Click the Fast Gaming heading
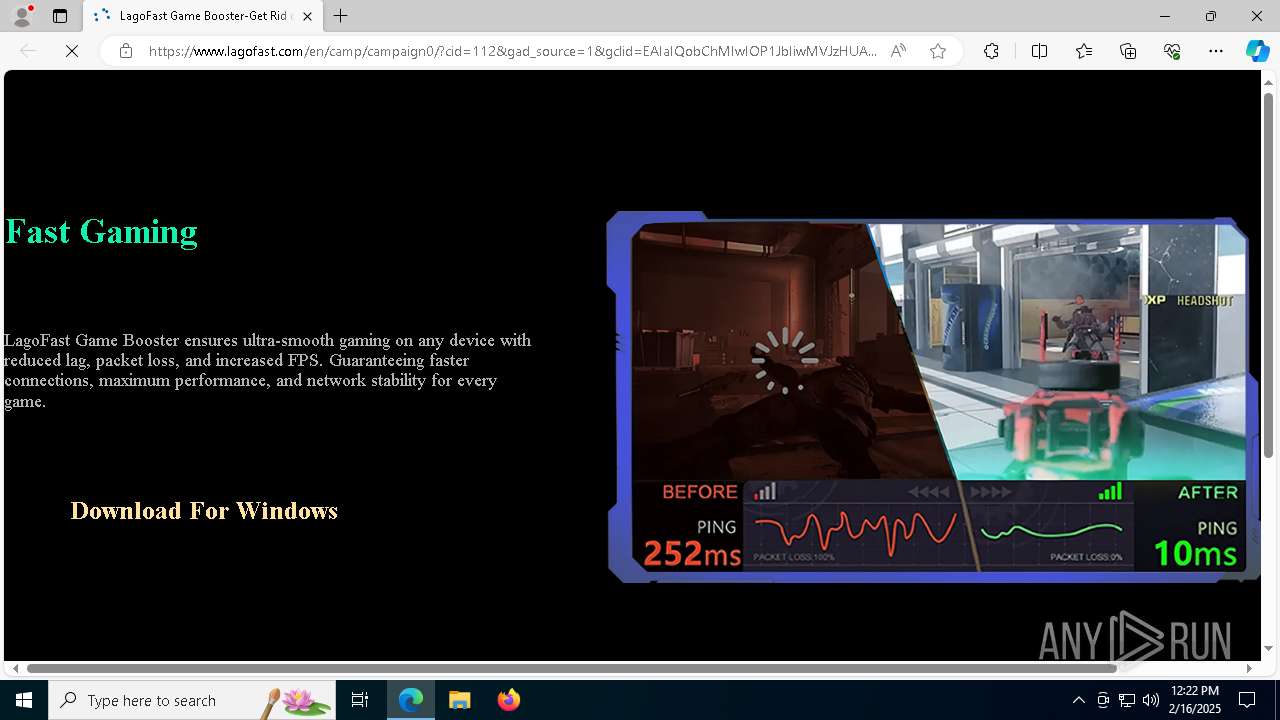Image resolution: width=1280 pixels, height=720 pixels. click(101, 231)
